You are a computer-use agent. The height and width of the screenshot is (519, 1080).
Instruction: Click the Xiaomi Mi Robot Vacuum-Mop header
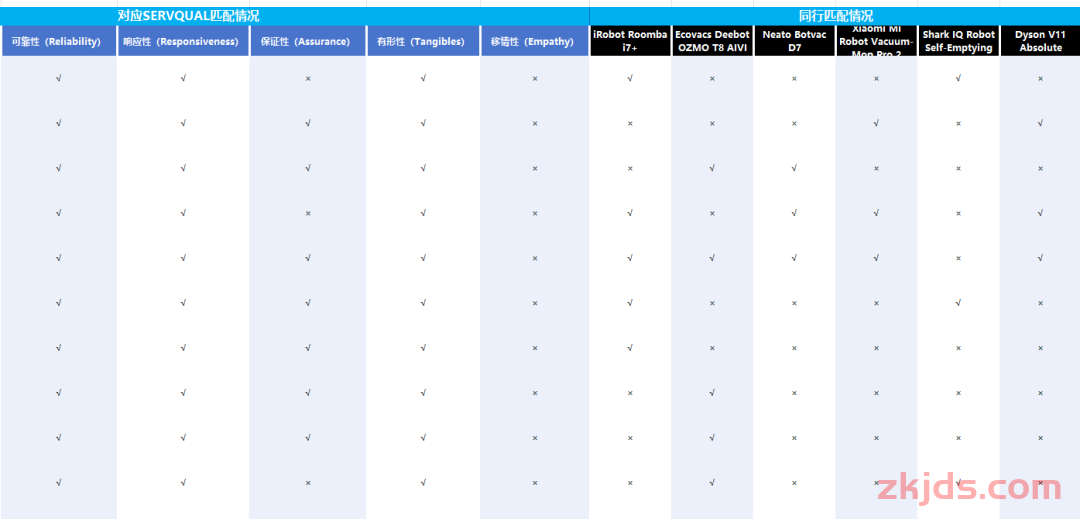tap(876, 41)
